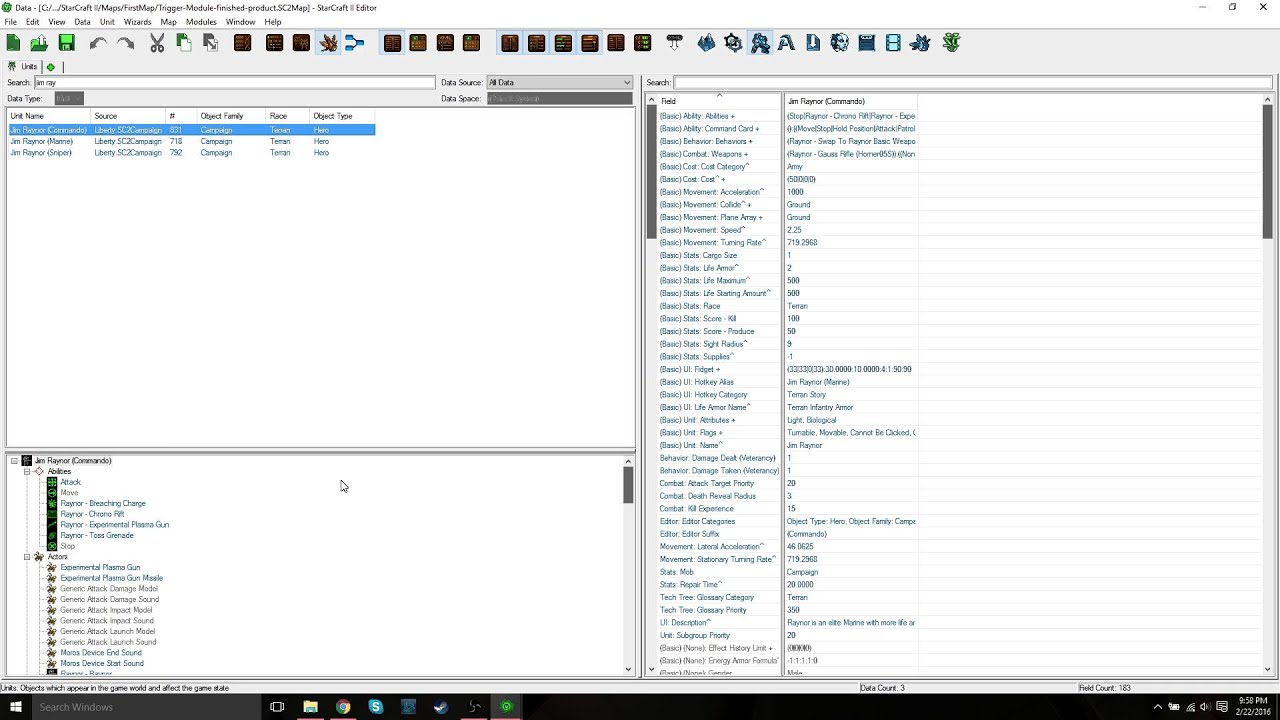Image resolution: width=1280 pixels, height=720 pixels.
Task: Click the object tree panel vertical scrollbar
Action: (x=628, y=565)
